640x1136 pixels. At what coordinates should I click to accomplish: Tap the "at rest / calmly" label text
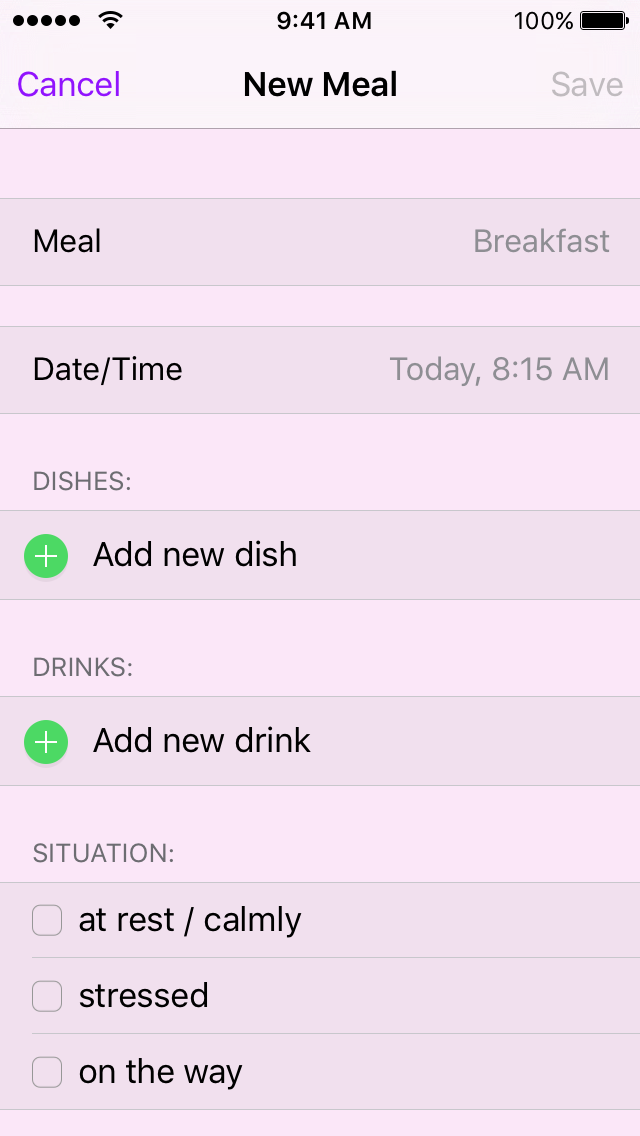190,920
